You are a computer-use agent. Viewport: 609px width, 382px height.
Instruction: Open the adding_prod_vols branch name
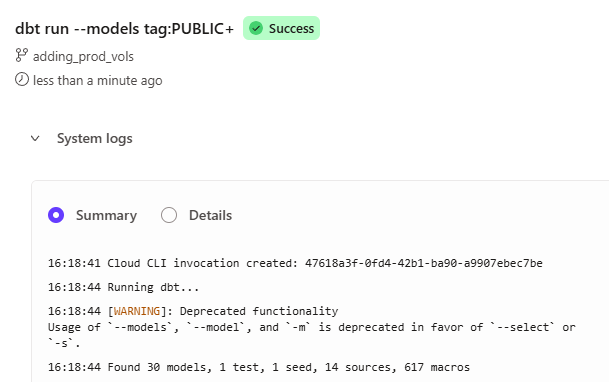83,57
